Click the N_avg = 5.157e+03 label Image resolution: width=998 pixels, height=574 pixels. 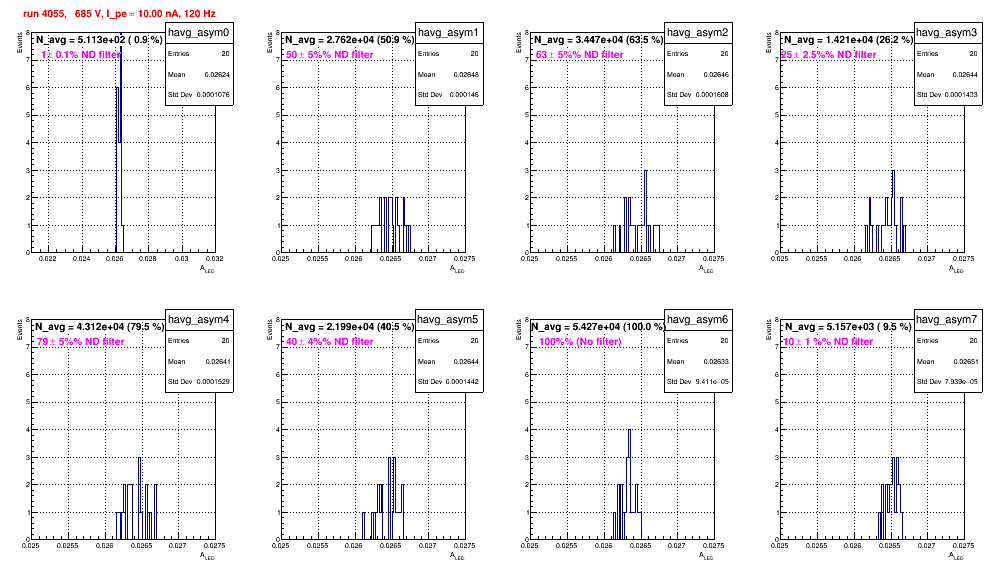pyautogui.click(x=848, y=326)
